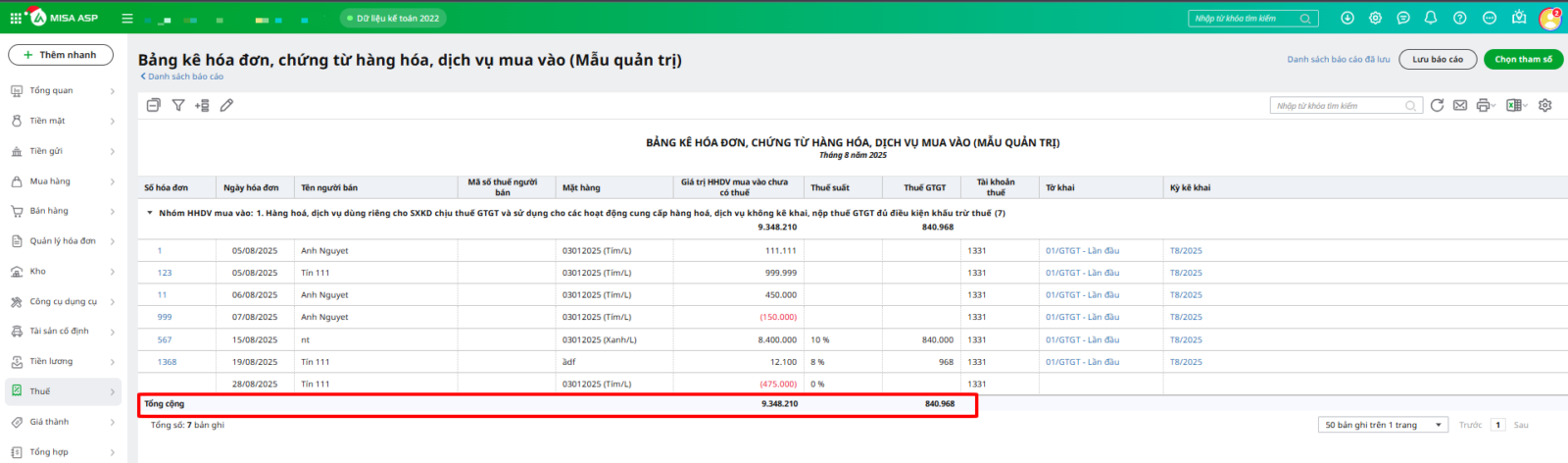Open the report settings gear icon
Viewport: 1568px width, 463px height.
coord(1545,105)
